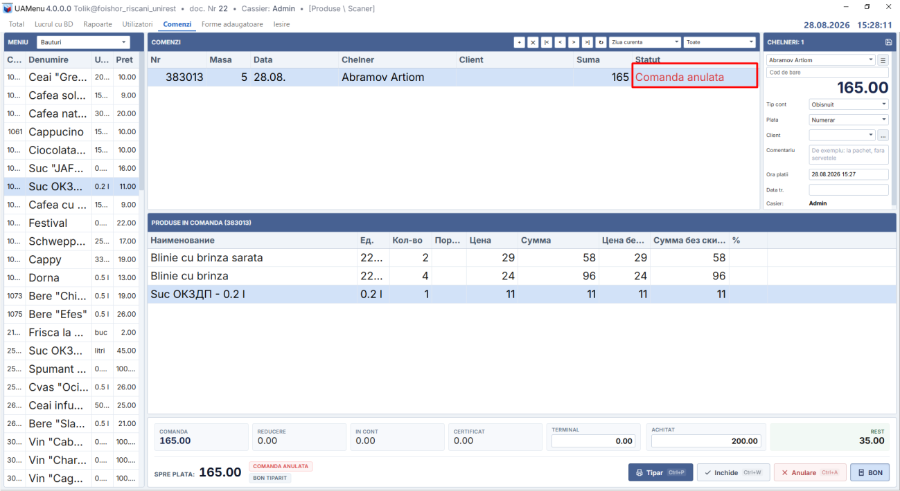Jump to last order record icon
900x491 pixels.
pos(587,42)
